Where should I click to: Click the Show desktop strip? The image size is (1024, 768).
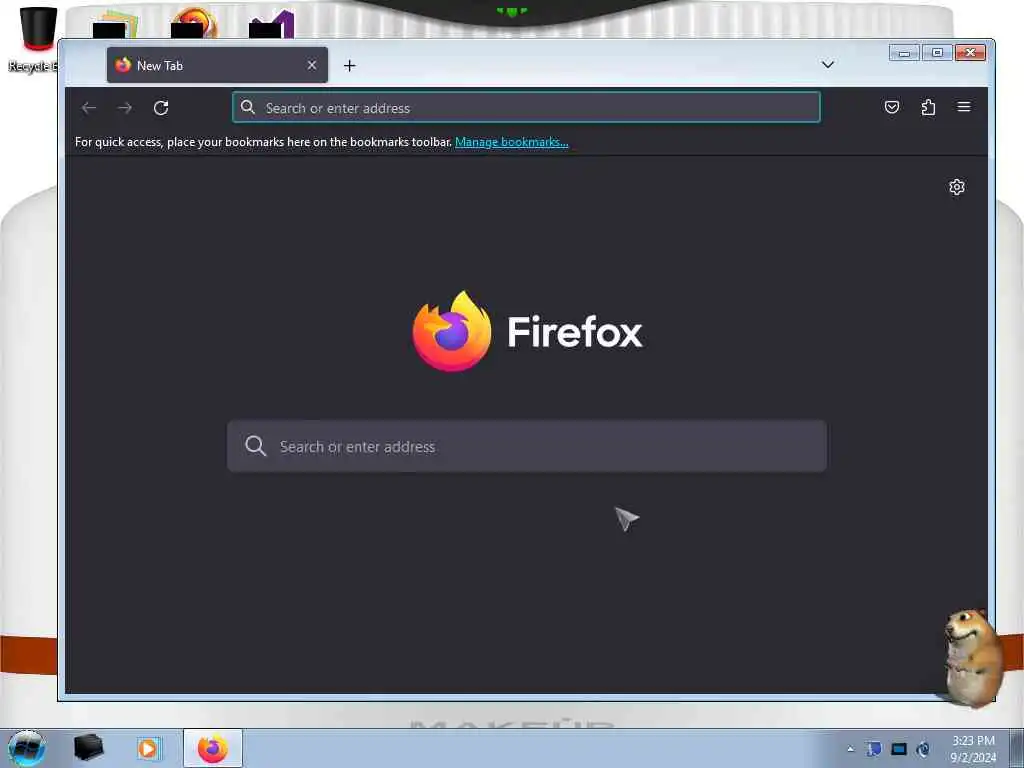(x=1017, y=748)
